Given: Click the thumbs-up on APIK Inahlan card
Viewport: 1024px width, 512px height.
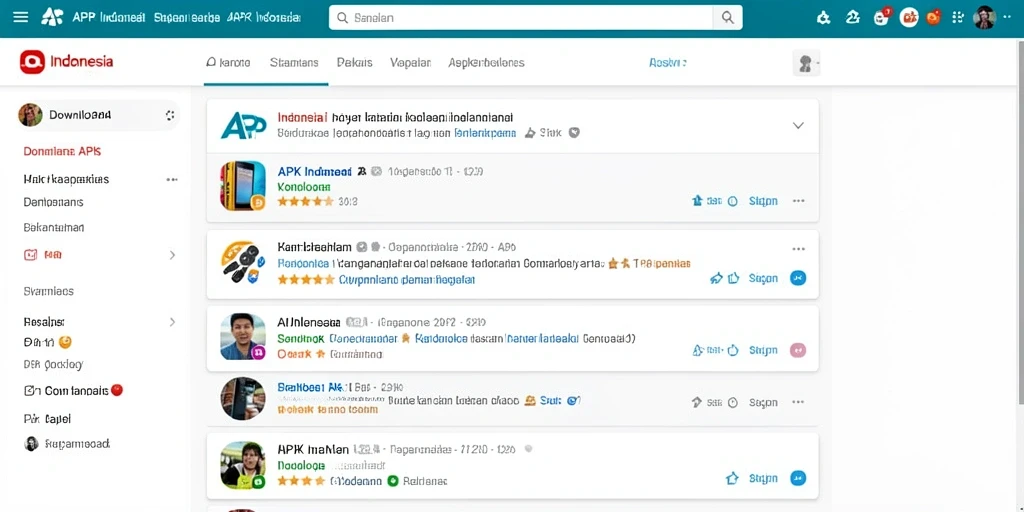Looking at the screenshot, I should 733,479.
